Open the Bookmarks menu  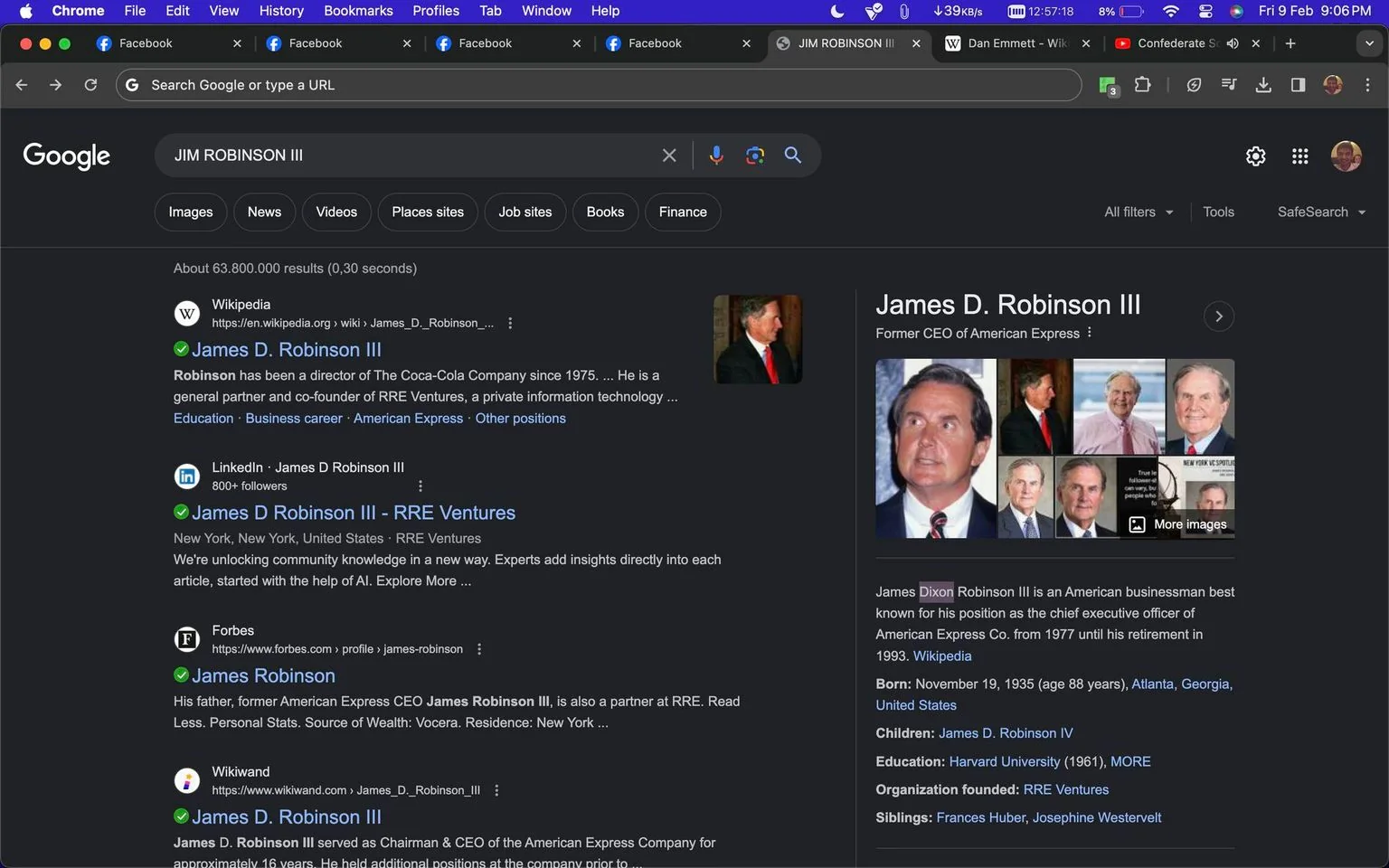[358, 11]
